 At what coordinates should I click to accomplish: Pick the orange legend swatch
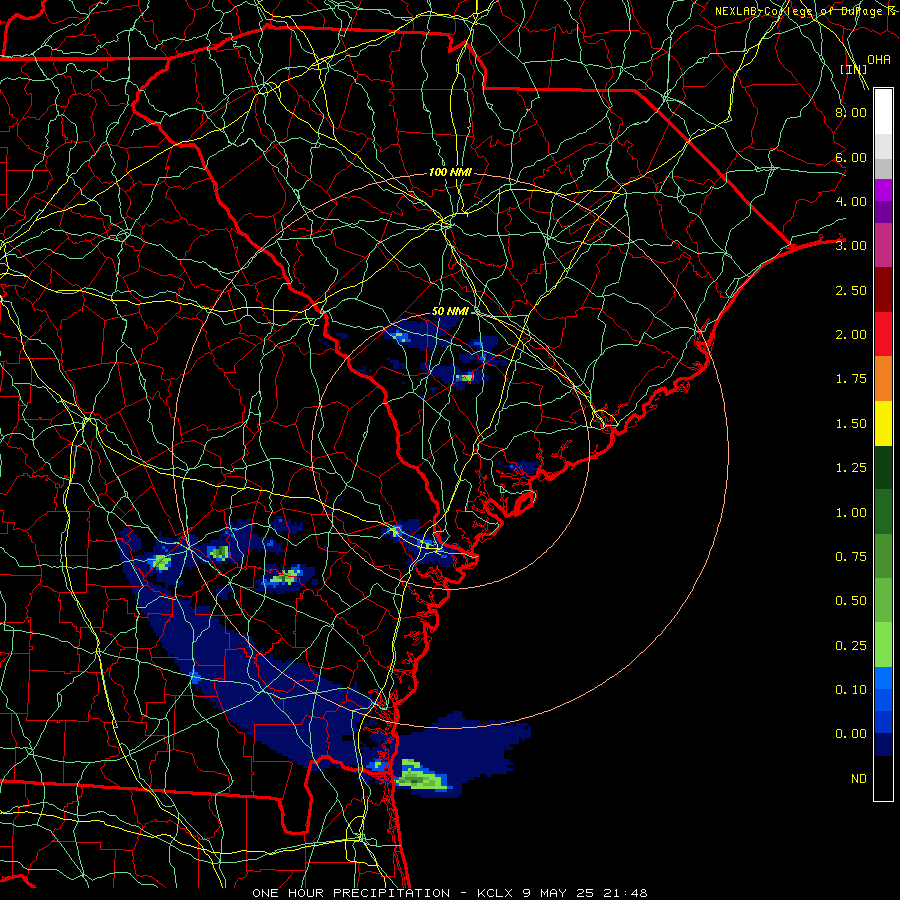[x=883, y=379]
